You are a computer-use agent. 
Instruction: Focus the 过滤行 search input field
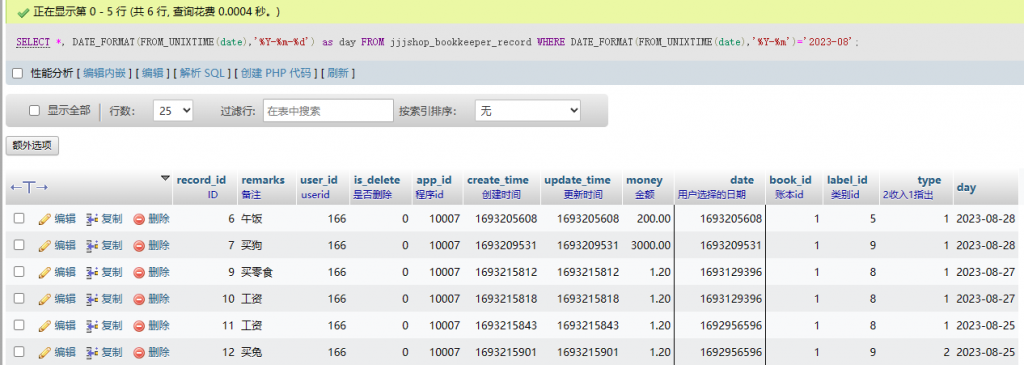(x=328, y=111)
